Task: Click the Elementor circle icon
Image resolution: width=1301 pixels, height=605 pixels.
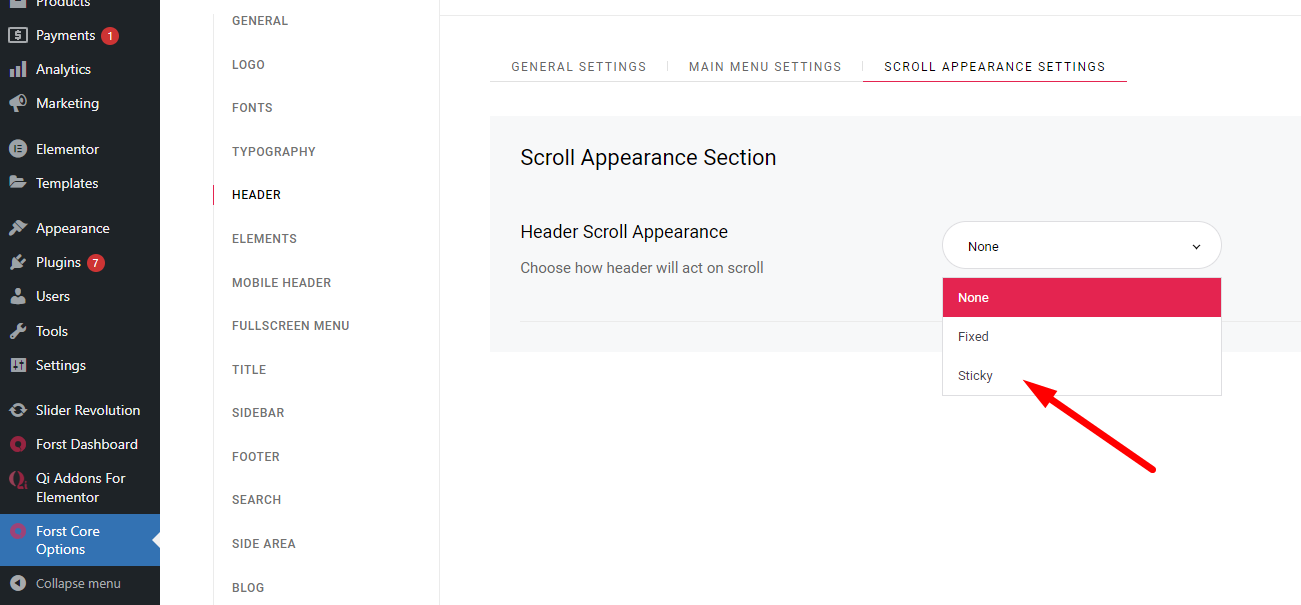Action: point(17,149)
